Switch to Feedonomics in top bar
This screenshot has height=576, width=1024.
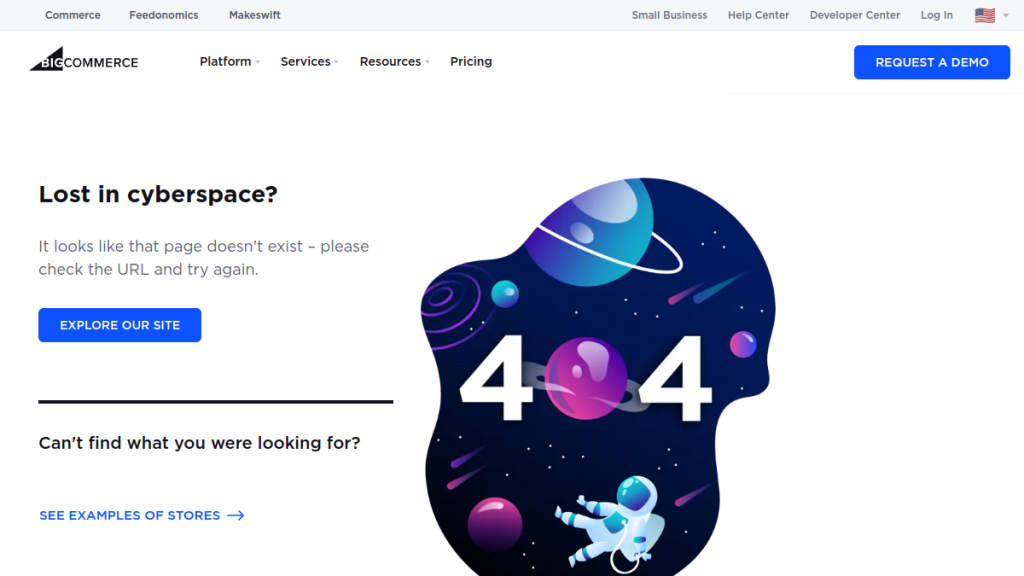164,15
